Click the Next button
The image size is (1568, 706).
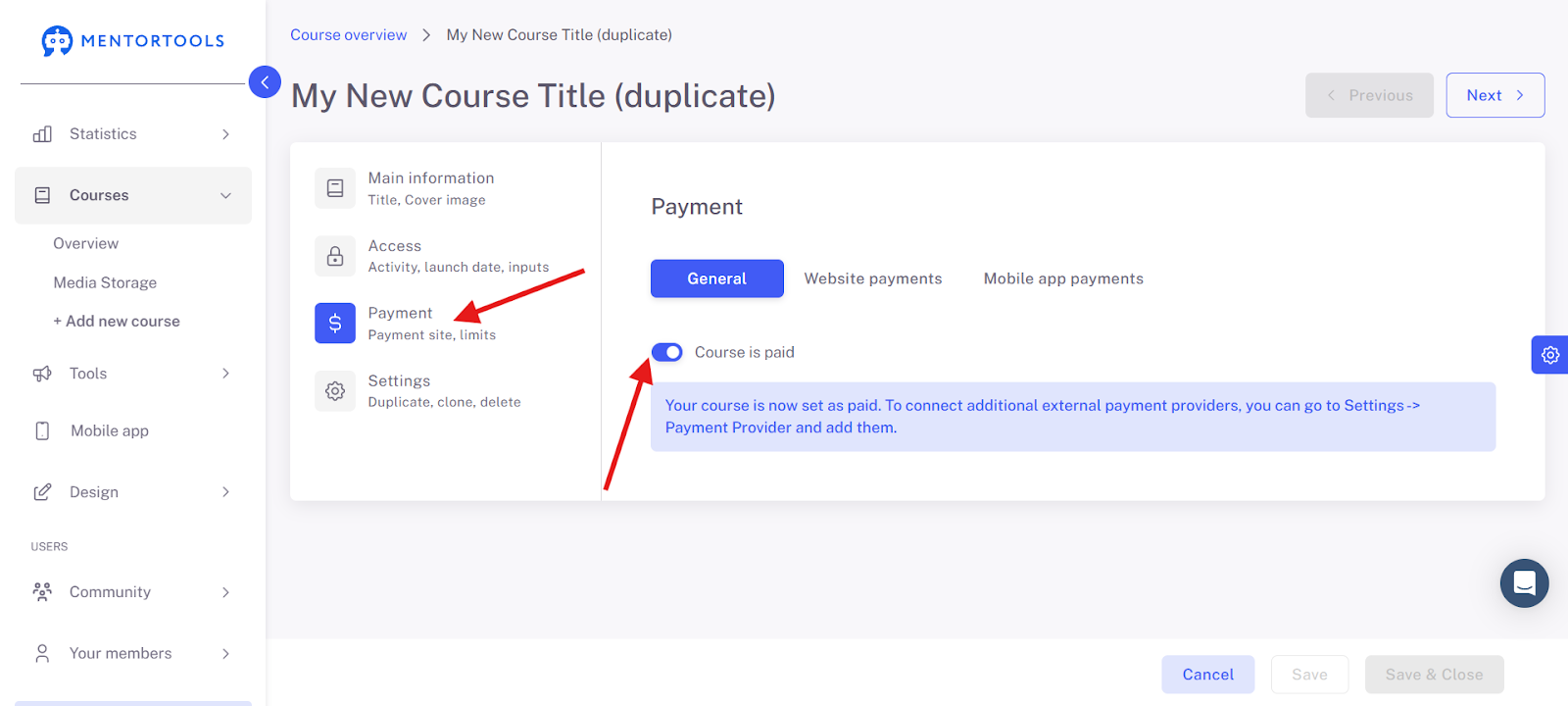click(1495, 95)
